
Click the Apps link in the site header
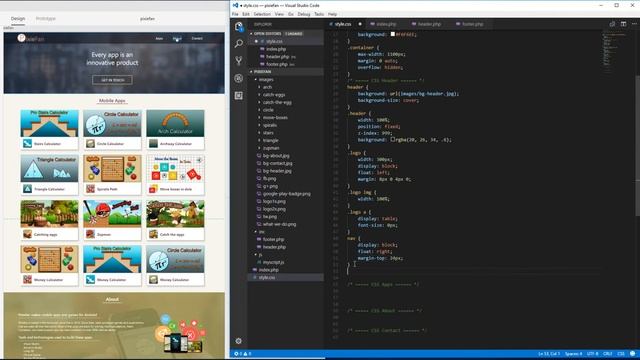point(159,38)
